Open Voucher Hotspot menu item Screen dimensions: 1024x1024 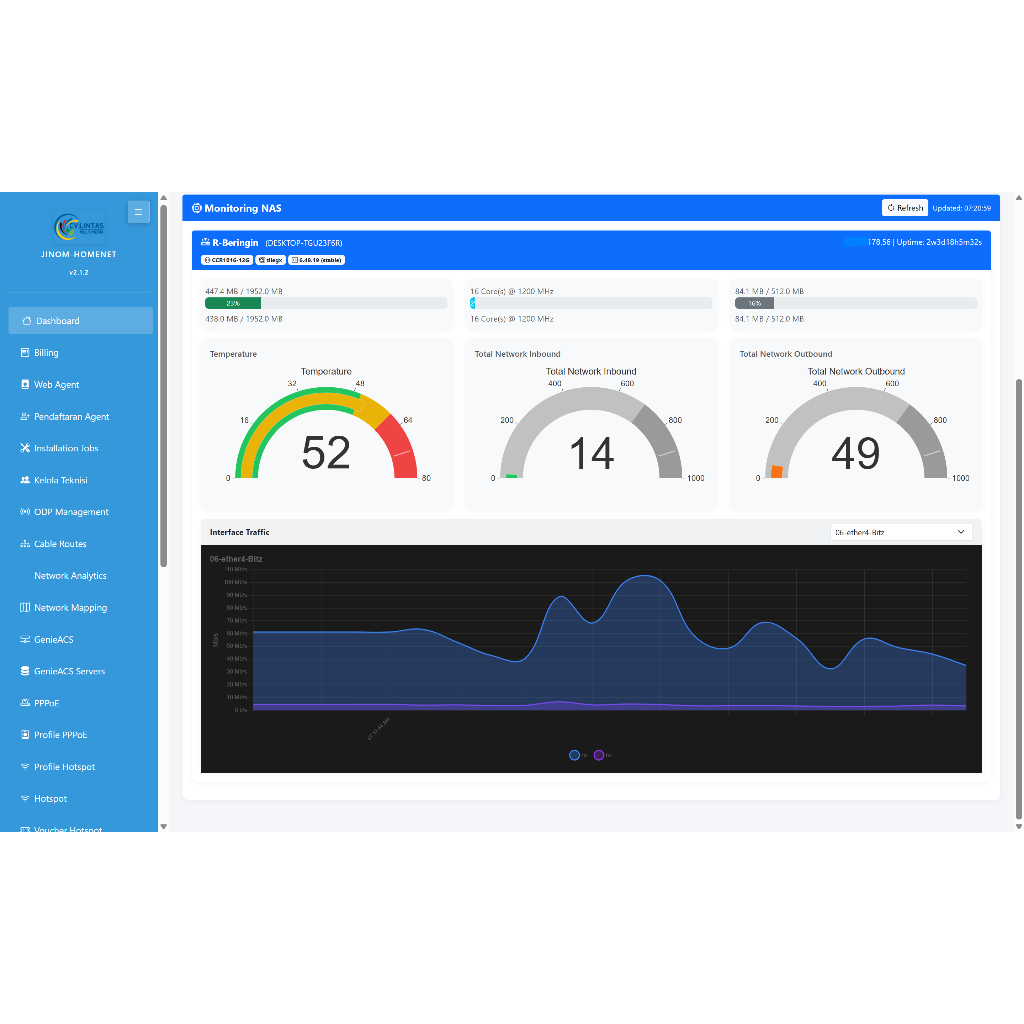(x=80, y=827)
